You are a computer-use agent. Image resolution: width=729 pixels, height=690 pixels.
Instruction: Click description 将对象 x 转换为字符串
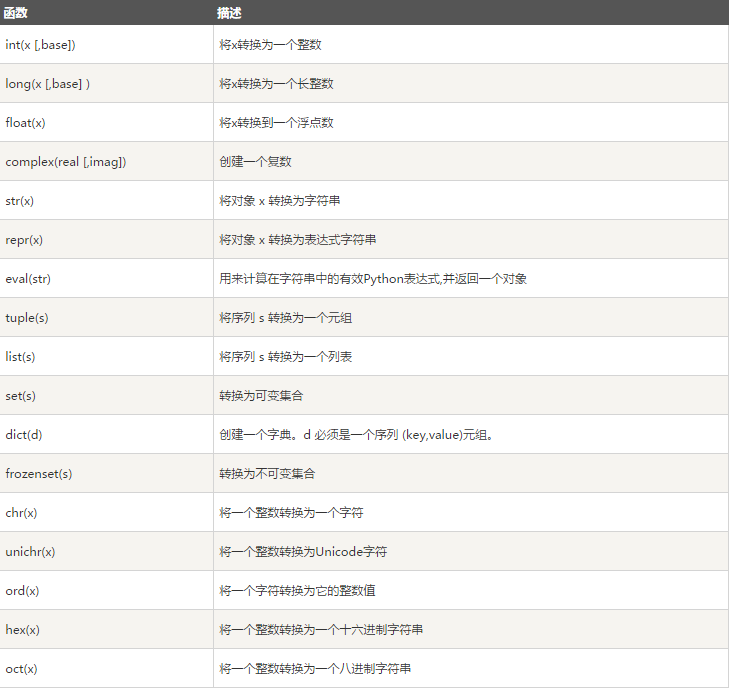point(280,201)
